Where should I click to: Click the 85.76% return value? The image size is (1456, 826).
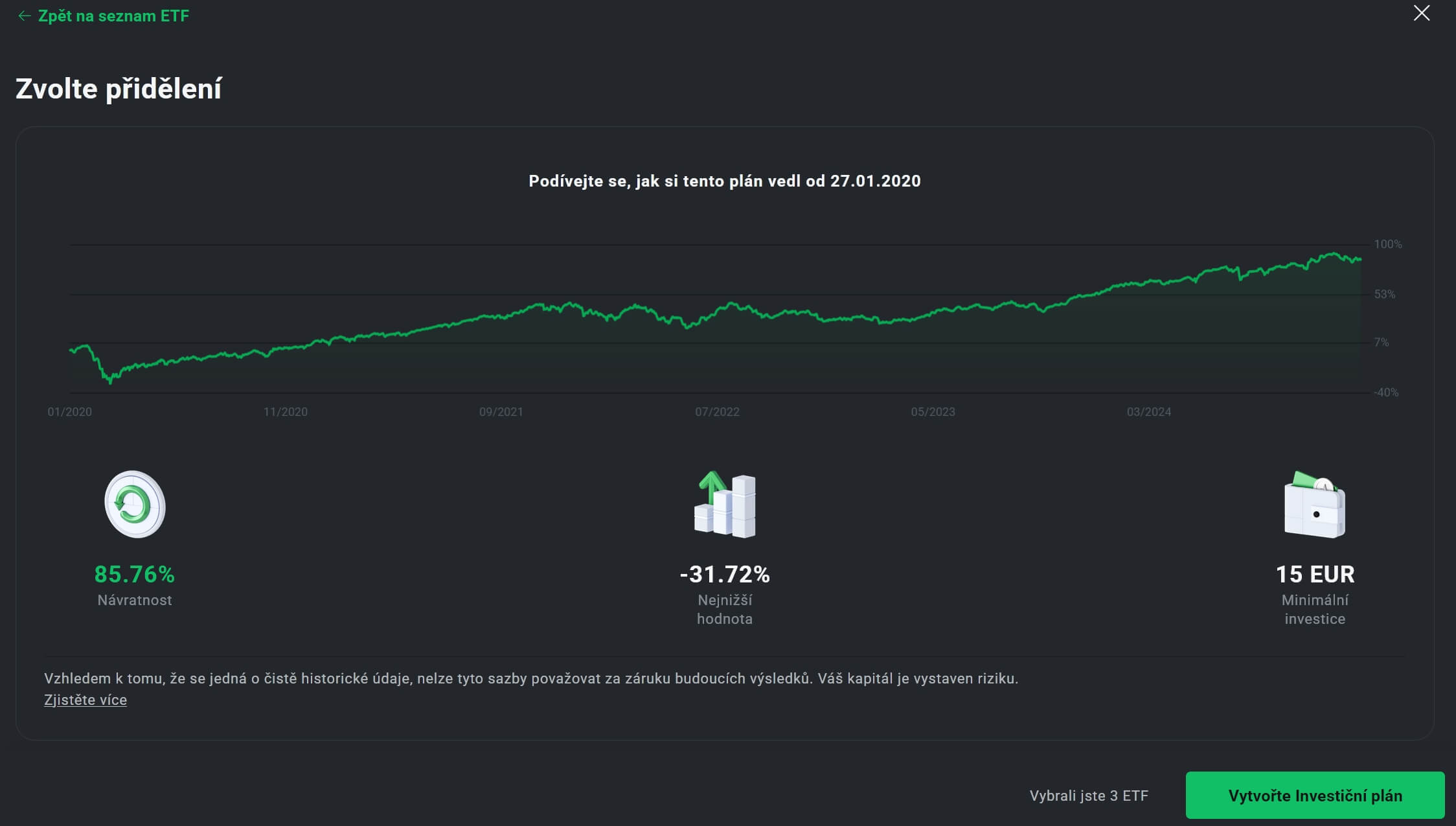pyautogui.click(x=135, y=574)
